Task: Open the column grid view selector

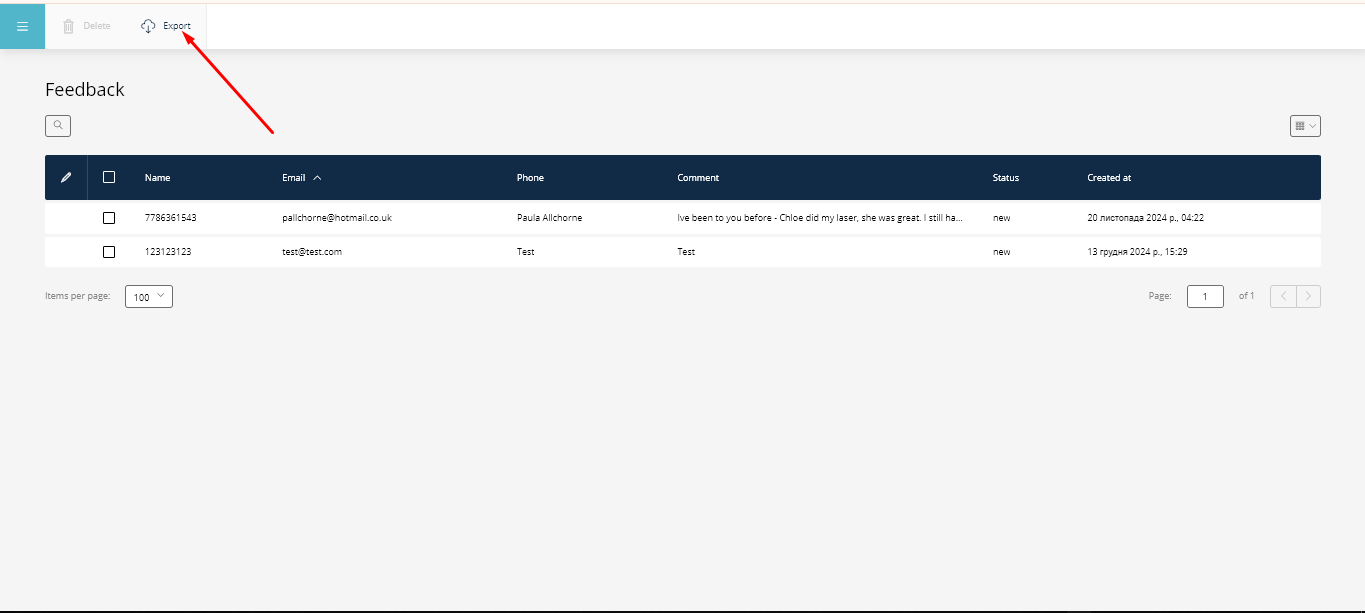Action: pyautogui.click(x=1305, y=126)
